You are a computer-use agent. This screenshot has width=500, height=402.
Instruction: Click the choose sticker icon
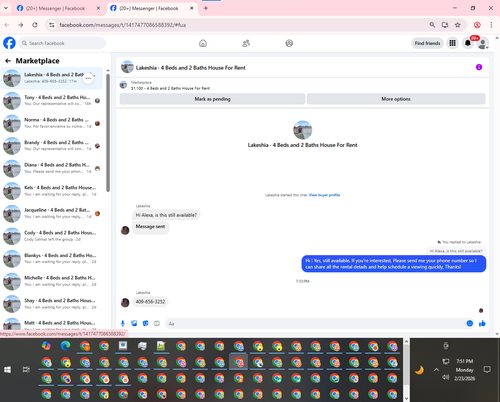pos(145,323)
